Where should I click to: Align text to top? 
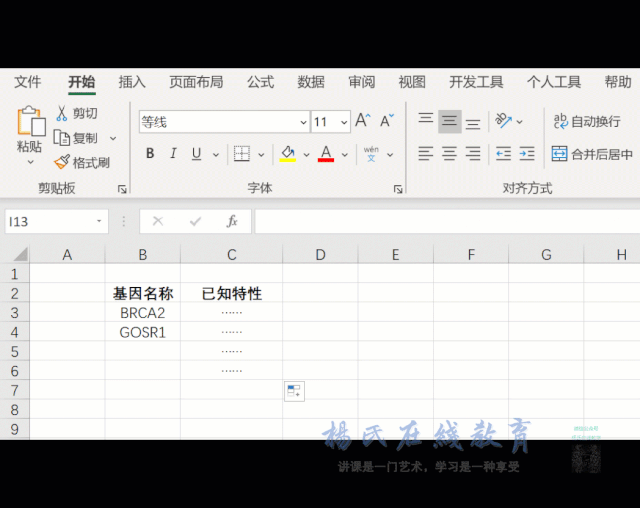426,121
